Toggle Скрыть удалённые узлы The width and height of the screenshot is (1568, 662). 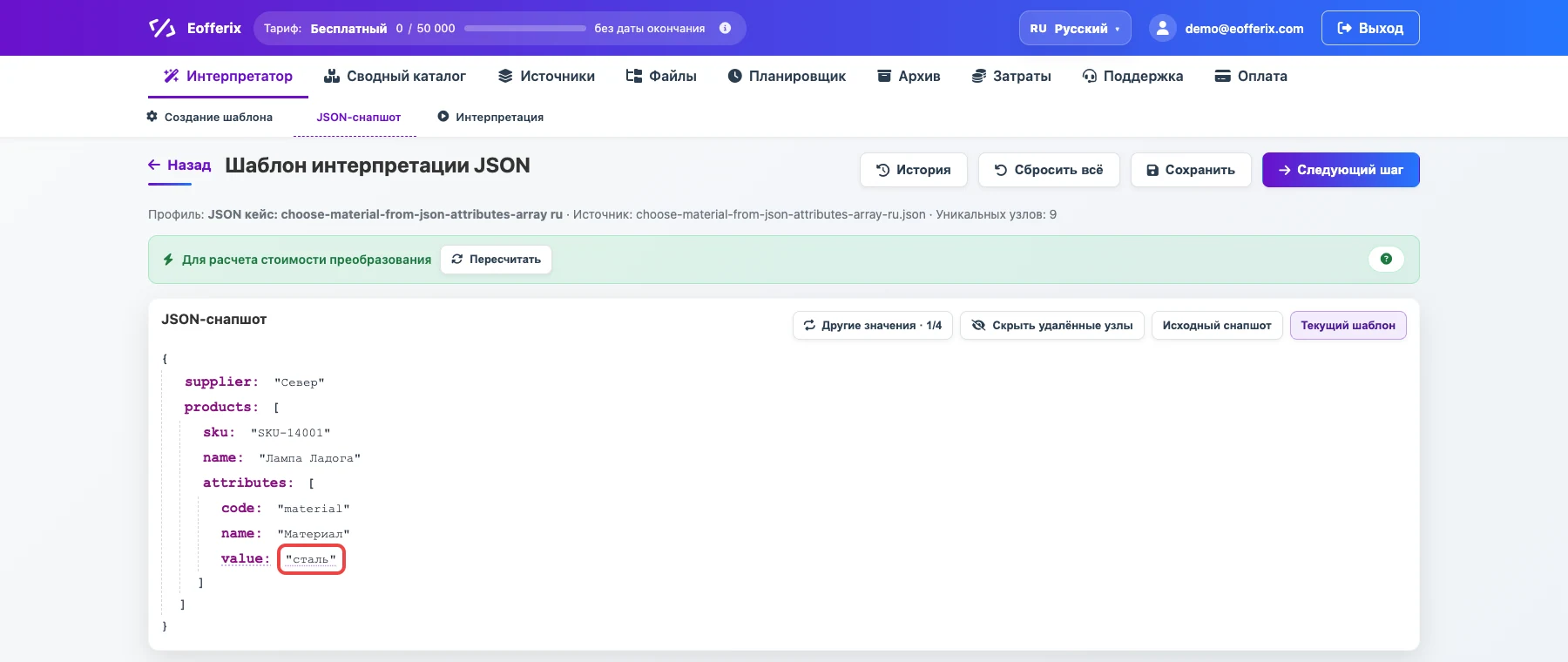pyautogui.click(x=1052, y=325)
